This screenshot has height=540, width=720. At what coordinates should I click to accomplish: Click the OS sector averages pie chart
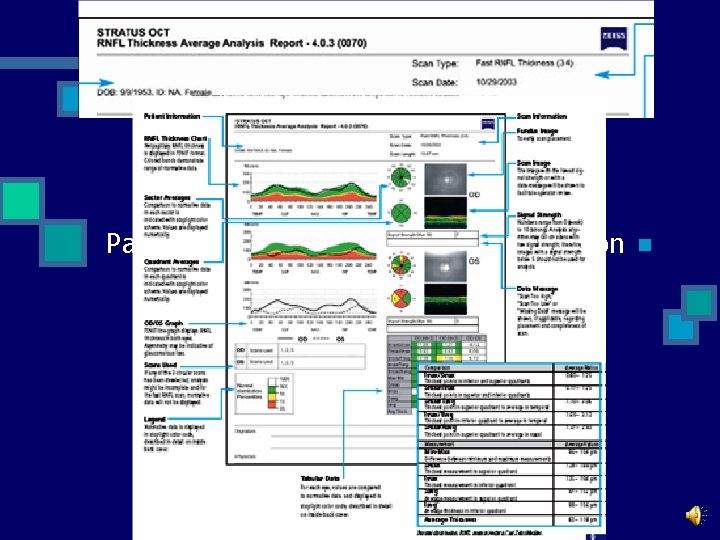(401, 264)
